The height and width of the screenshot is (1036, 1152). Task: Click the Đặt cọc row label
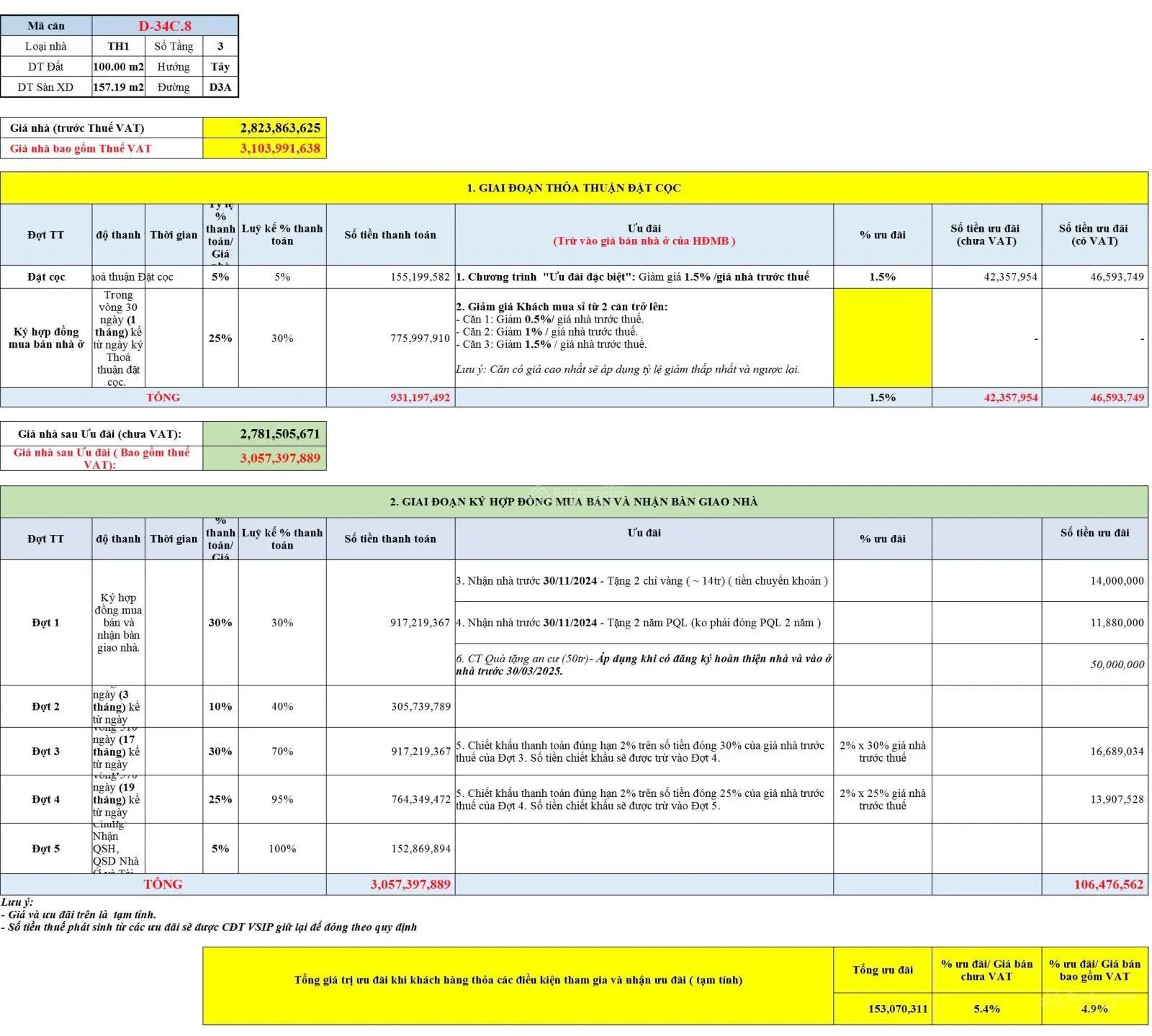coord(46,276)
